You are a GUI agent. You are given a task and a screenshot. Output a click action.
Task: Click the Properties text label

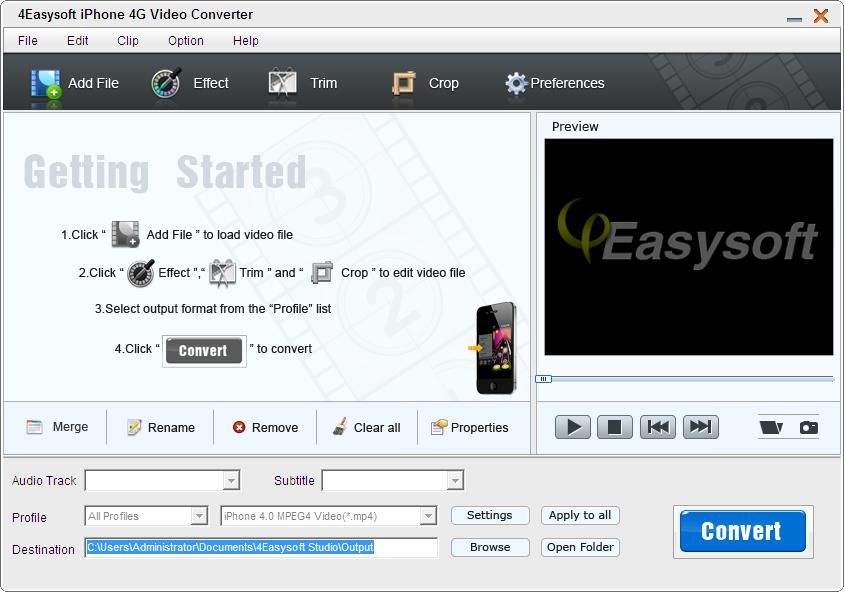(480, 428)
